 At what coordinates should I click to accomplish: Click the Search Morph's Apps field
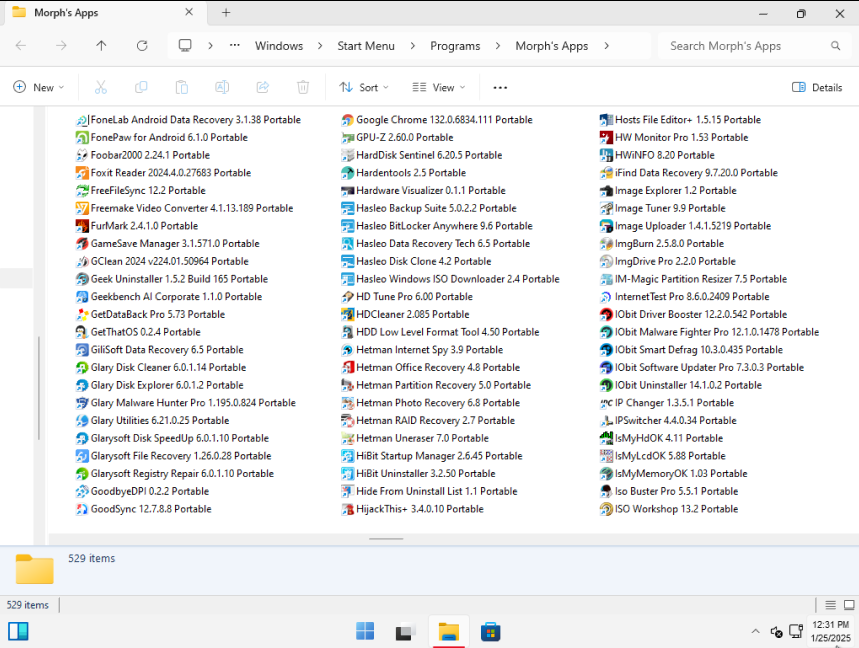point(753,46)
